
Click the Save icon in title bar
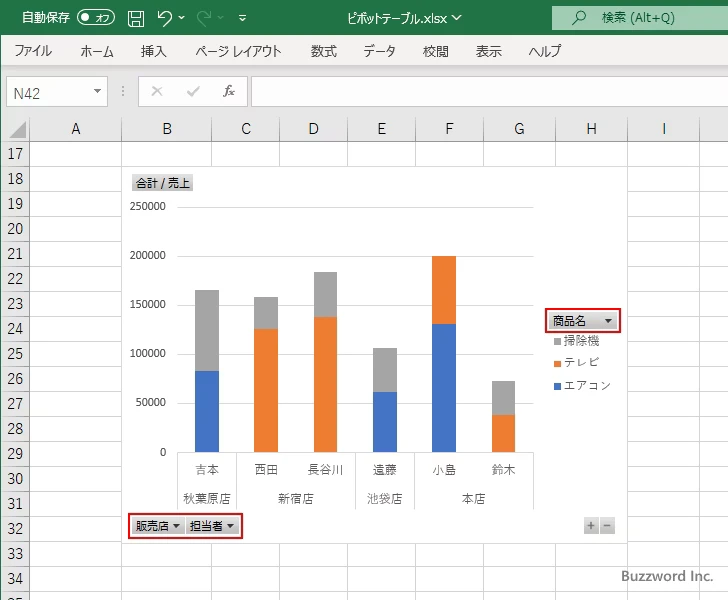click(x=136, y=18)
